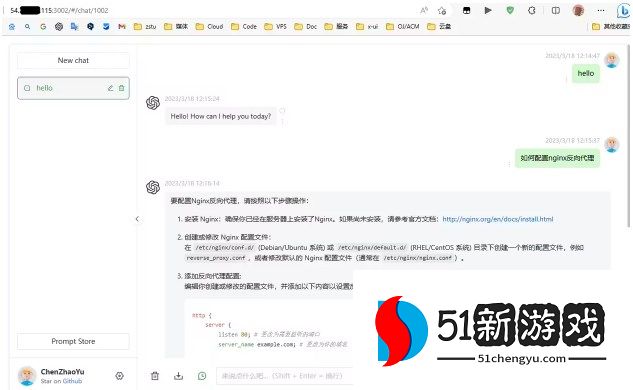The height and width of the screenshot is (390, 633).
Task: Click the 'reverse_proxy.conf' inline code
Action: (216, 258)
